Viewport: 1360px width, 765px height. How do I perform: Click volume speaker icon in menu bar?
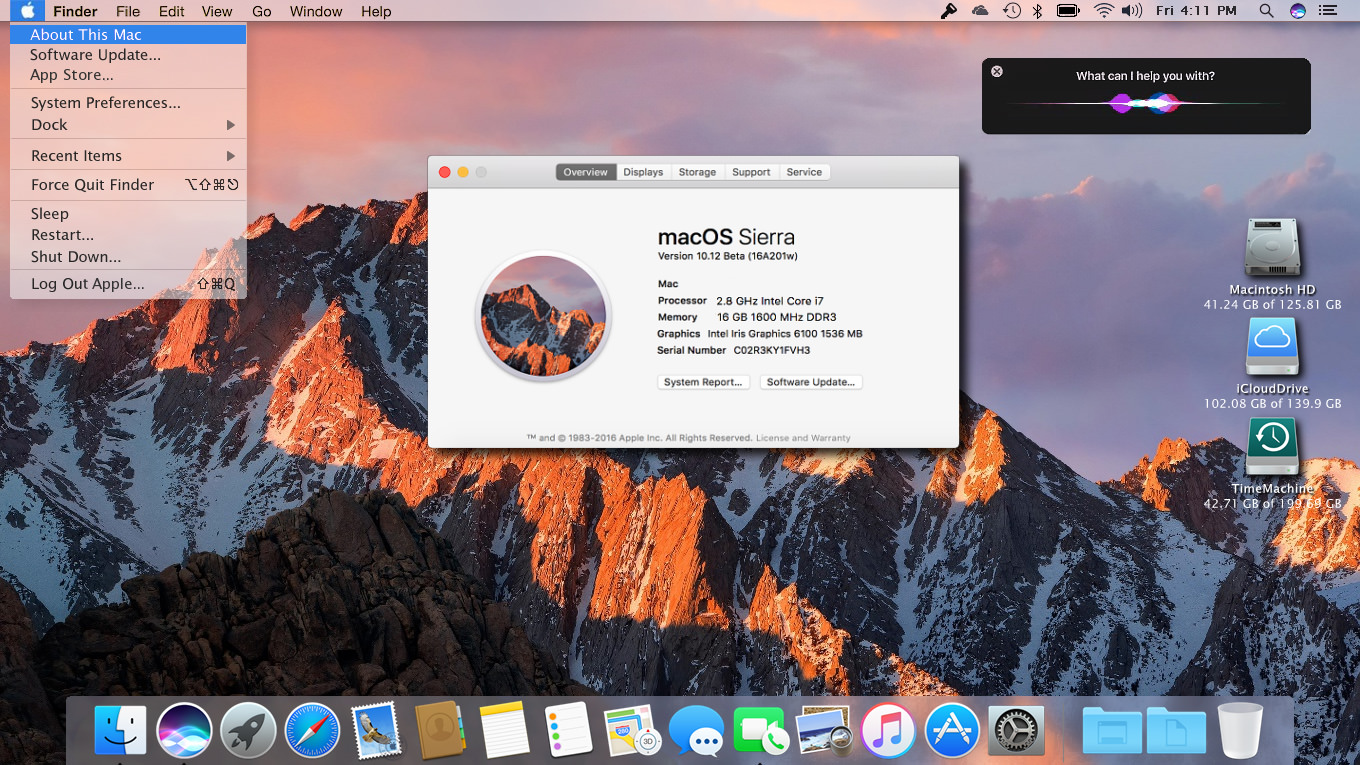click(x=1132, y=11)
